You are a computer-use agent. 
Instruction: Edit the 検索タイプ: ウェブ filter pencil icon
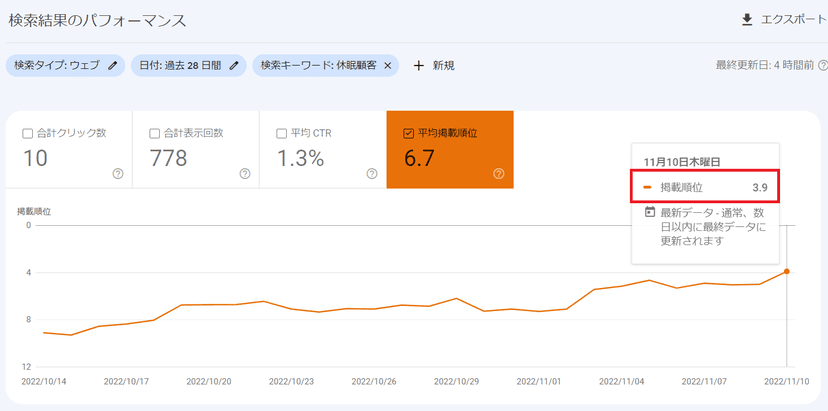112,66
